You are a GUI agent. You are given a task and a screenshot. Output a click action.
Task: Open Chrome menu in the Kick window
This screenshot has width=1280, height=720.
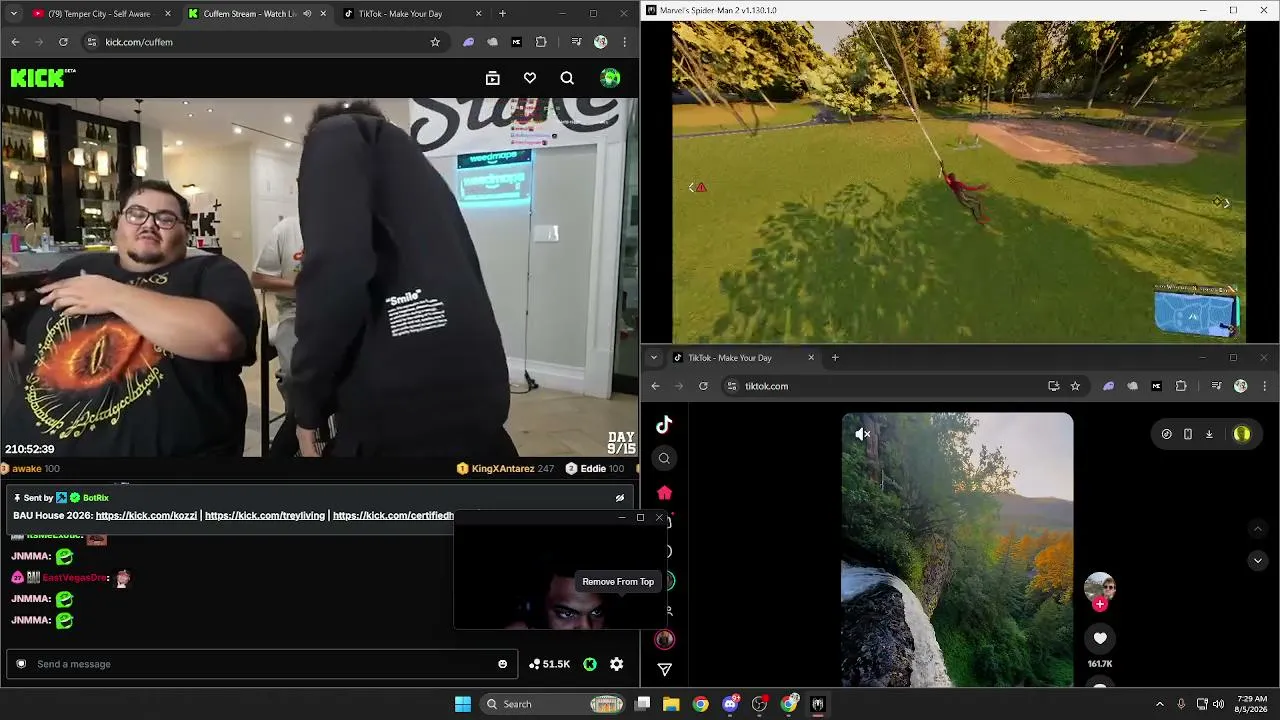click(x=625, y=42)
